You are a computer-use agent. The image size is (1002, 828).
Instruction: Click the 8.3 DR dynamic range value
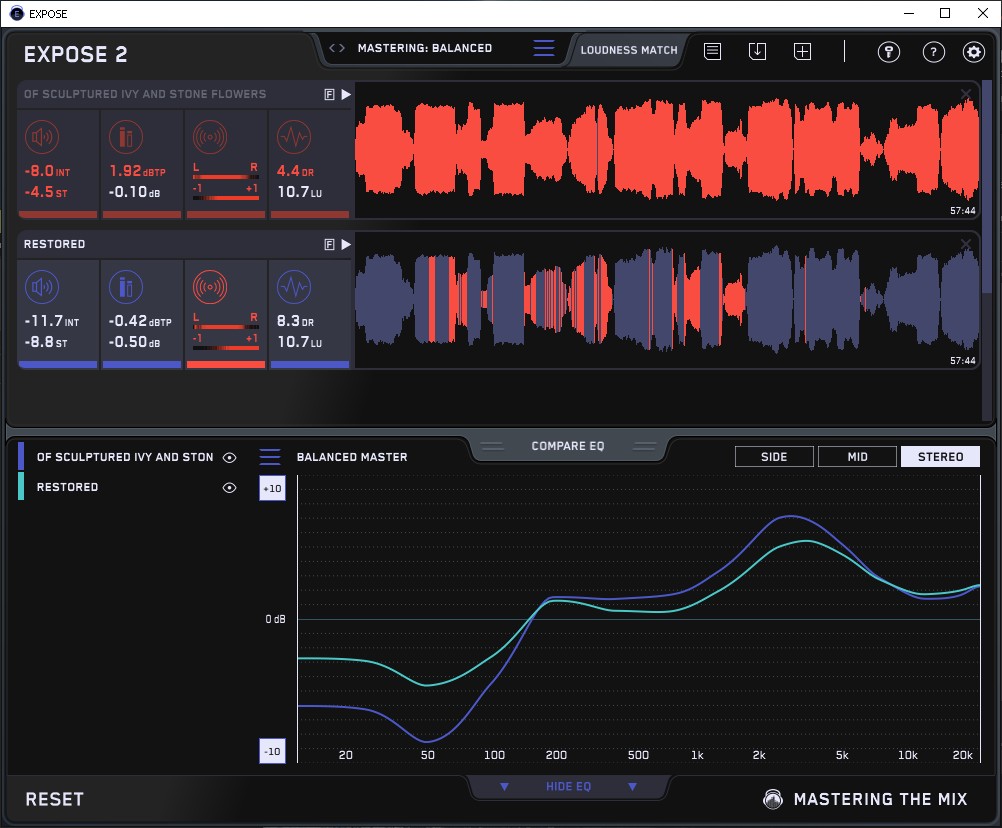tap(295, 321)
